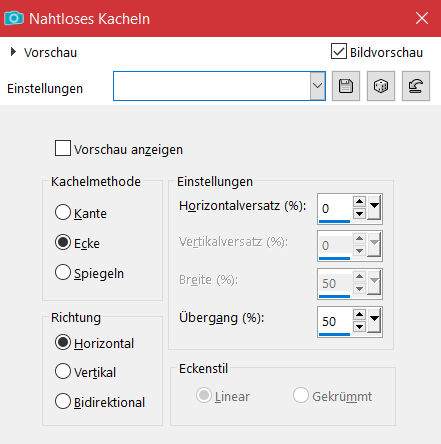The image size is (441, 444).
Task: Click the Horizontalversatz value field
Action: [335, 208]
